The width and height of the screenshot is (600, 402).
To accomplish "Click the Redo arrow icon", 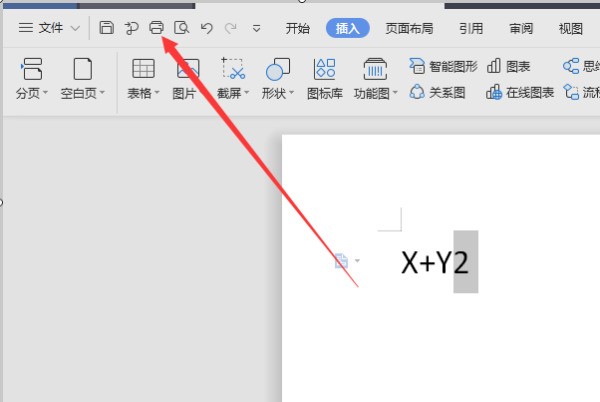I will coord(231,28).
